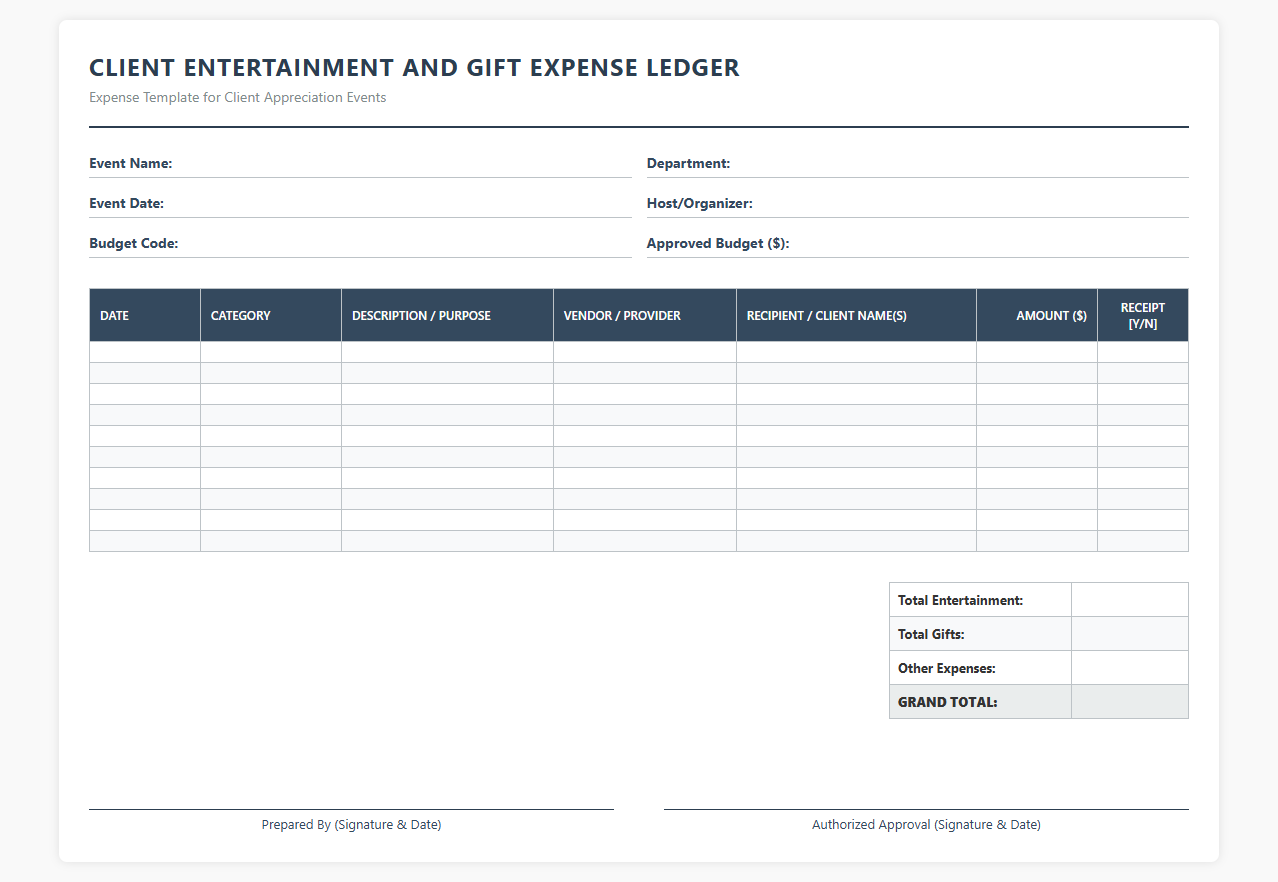Select the GRAND TOTAL label
This screenshot has height=882, width=1278.
click(948, 702)
